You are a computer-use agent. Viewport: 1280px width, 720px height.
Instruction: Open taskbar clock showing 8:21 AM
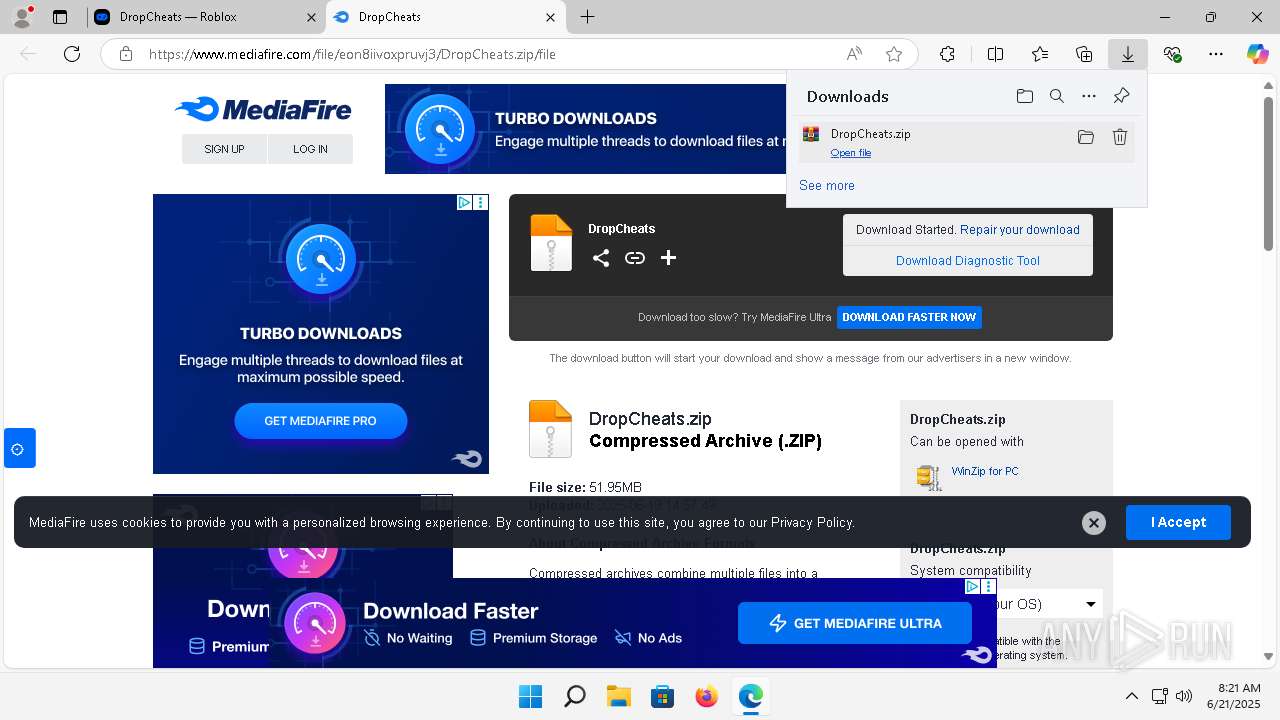[x=1233, y=696]
